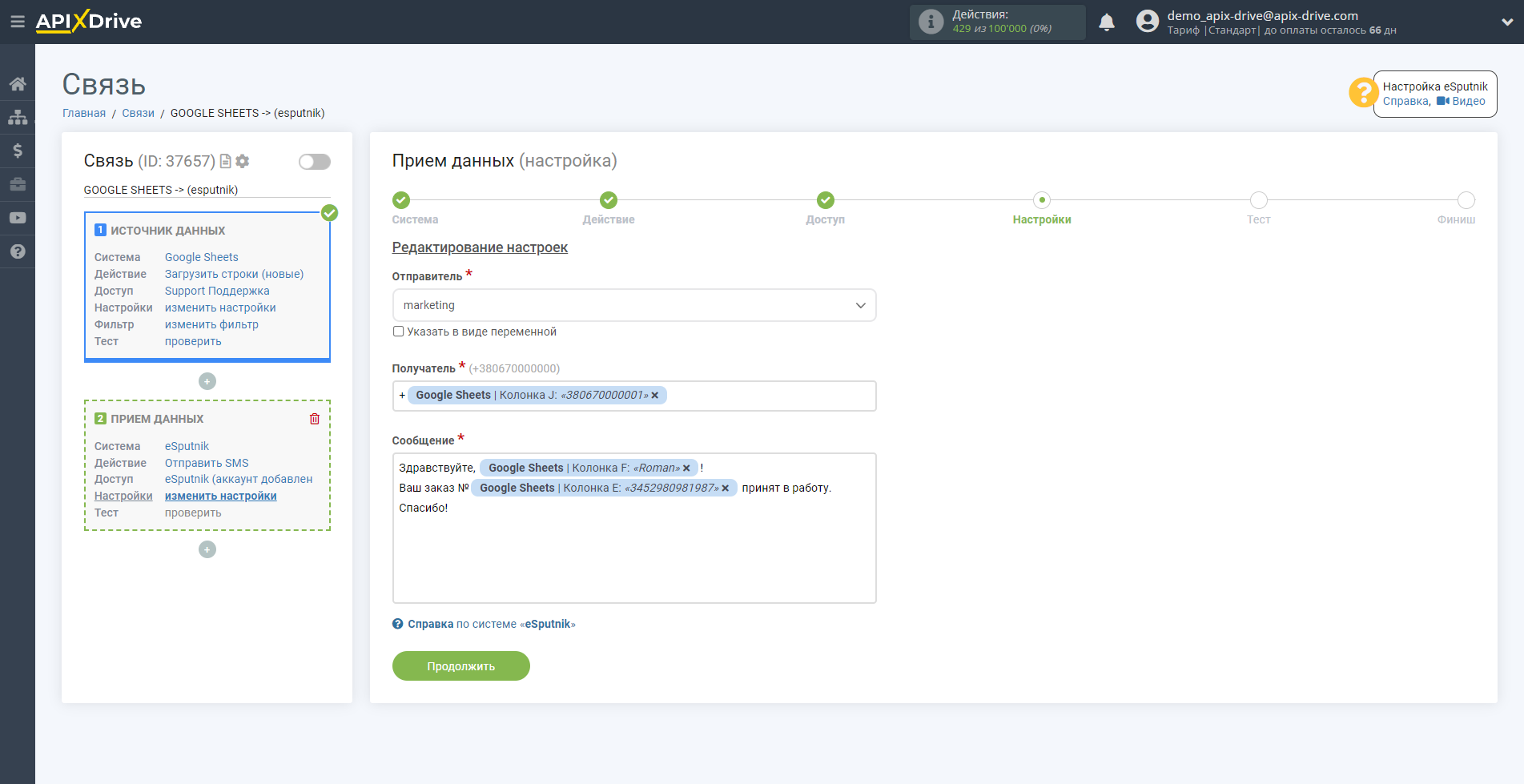Click the user avatar icon
1524x784 pixels.
[x=1147, y=22]
